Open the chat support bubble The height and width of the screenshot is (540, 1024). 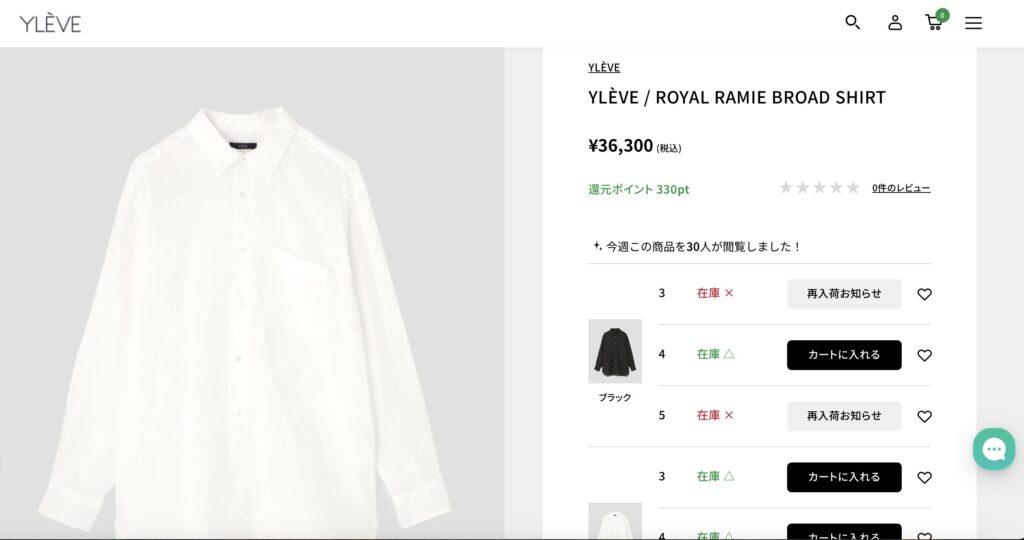pos(994,449)
